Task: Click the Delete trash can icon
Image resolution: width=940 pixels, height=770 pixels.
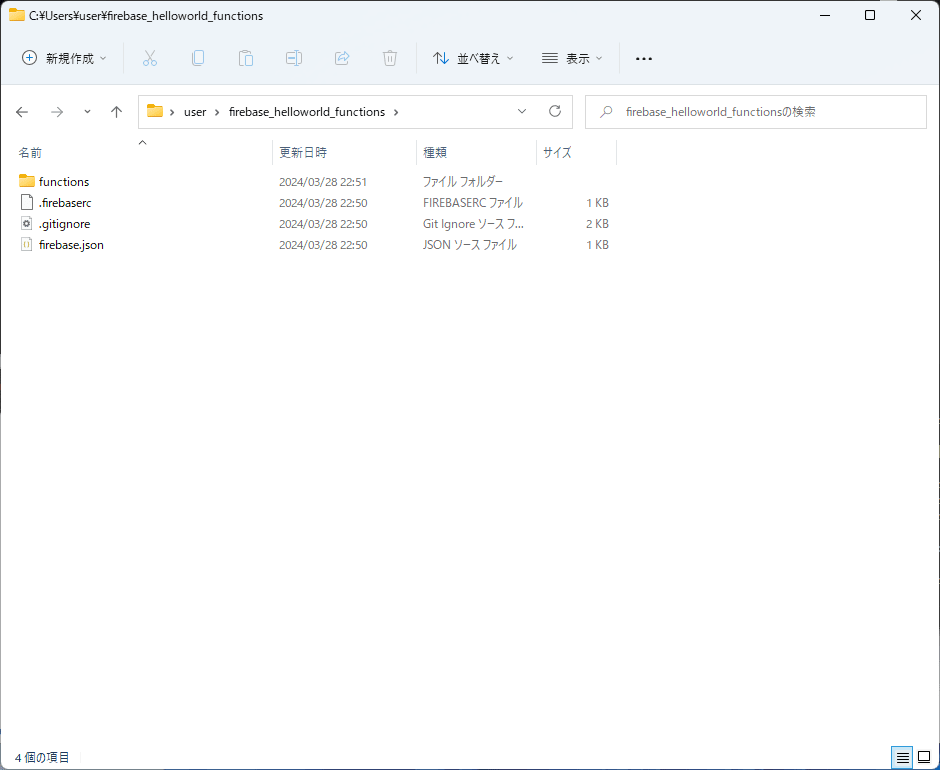Action: point(390,58)
